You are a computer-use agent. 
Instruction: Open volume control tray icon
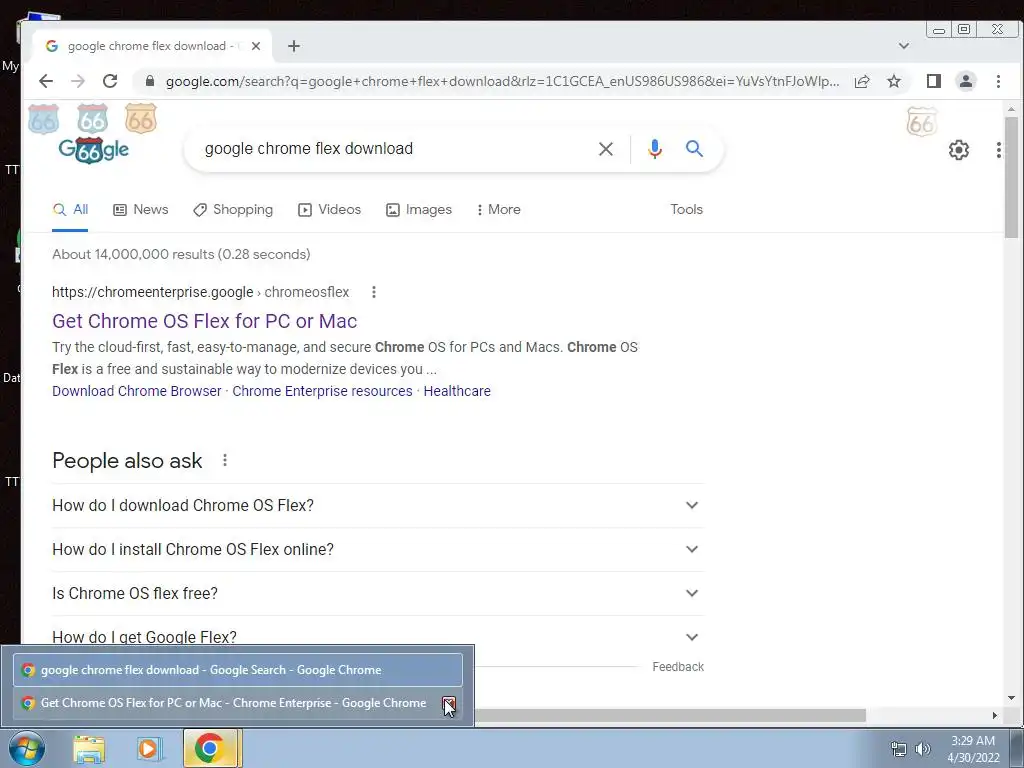pos(923,749)
